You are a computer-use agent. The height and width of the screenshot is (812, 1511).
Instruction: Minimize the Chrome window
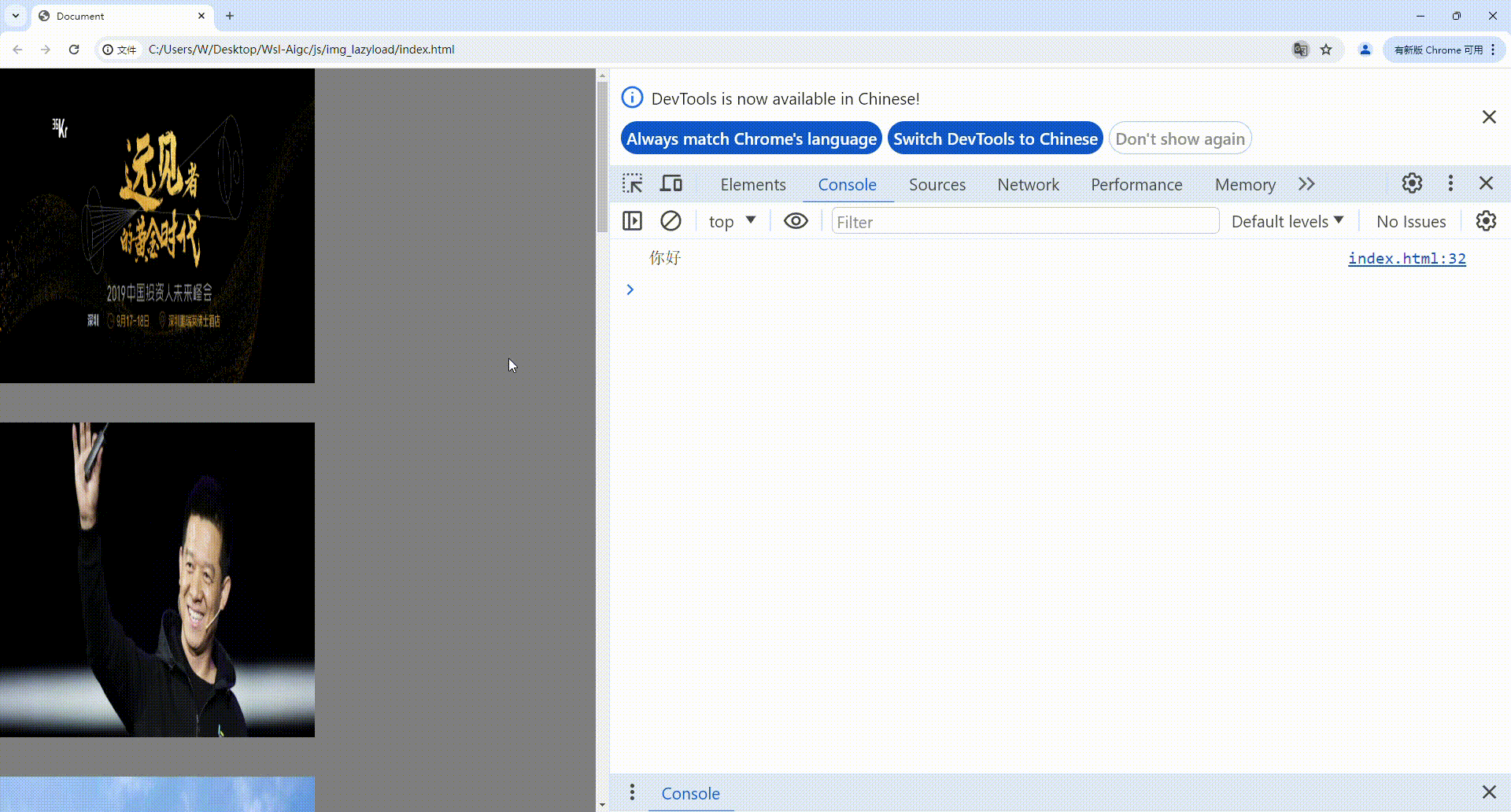[1420, 16]
